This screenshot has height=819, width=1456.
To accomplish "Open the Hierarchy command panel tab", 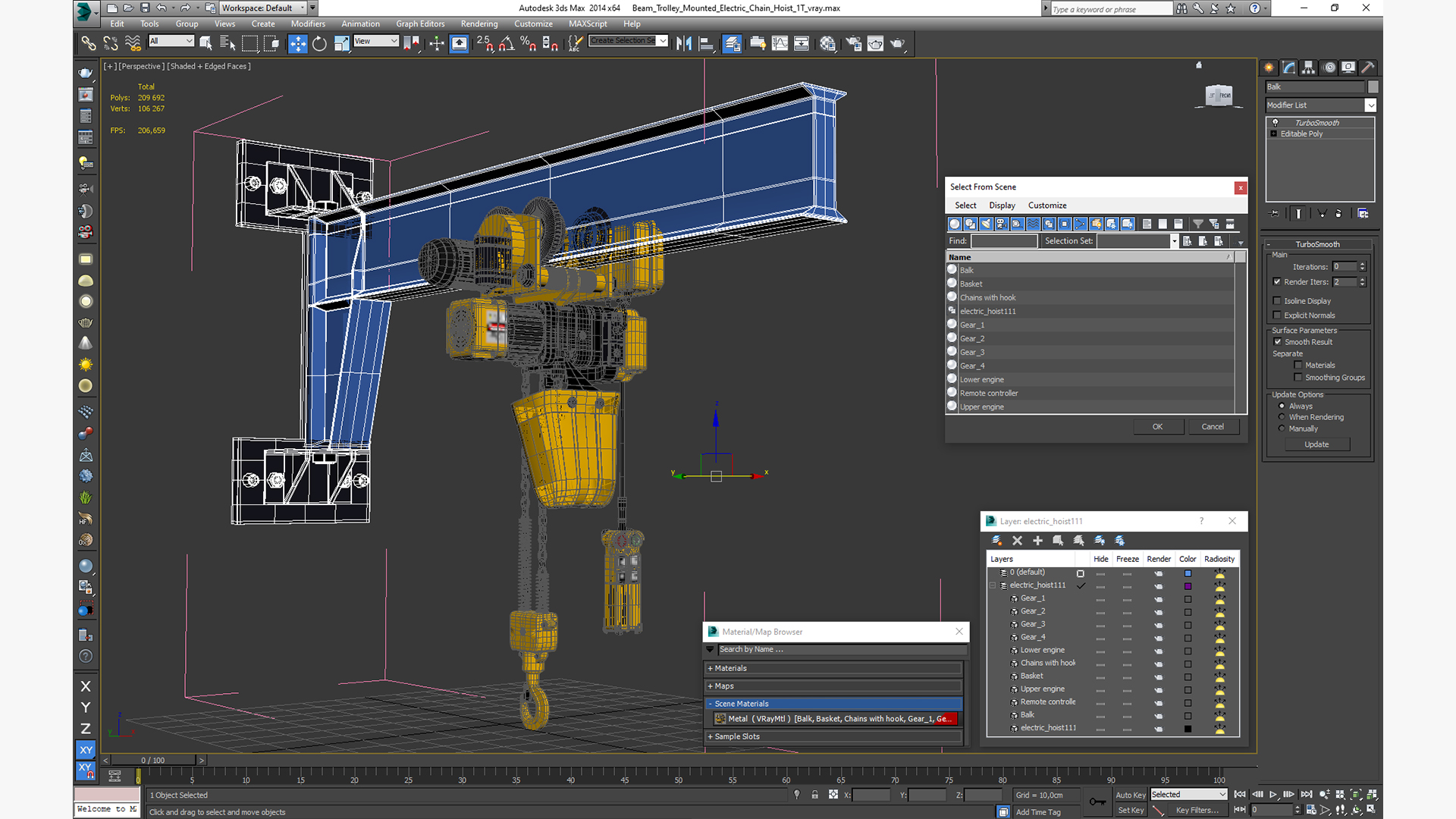I will pyautogui.click(x=1309, y=67).
